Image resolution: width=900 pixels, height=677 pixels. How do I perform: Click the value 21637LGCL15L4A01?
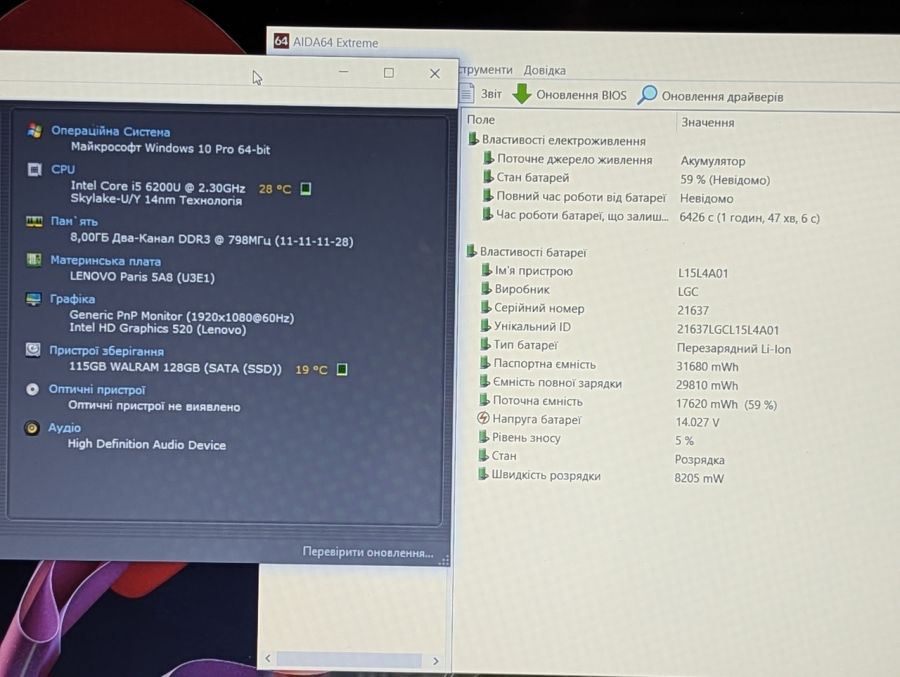[728, 330]
